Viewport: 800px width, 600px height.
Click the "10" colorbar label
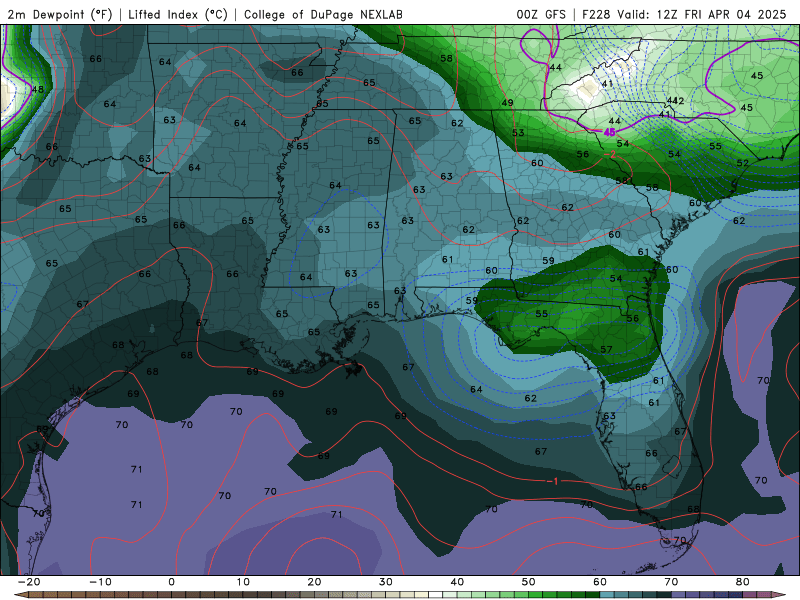(x=243, y=582)
